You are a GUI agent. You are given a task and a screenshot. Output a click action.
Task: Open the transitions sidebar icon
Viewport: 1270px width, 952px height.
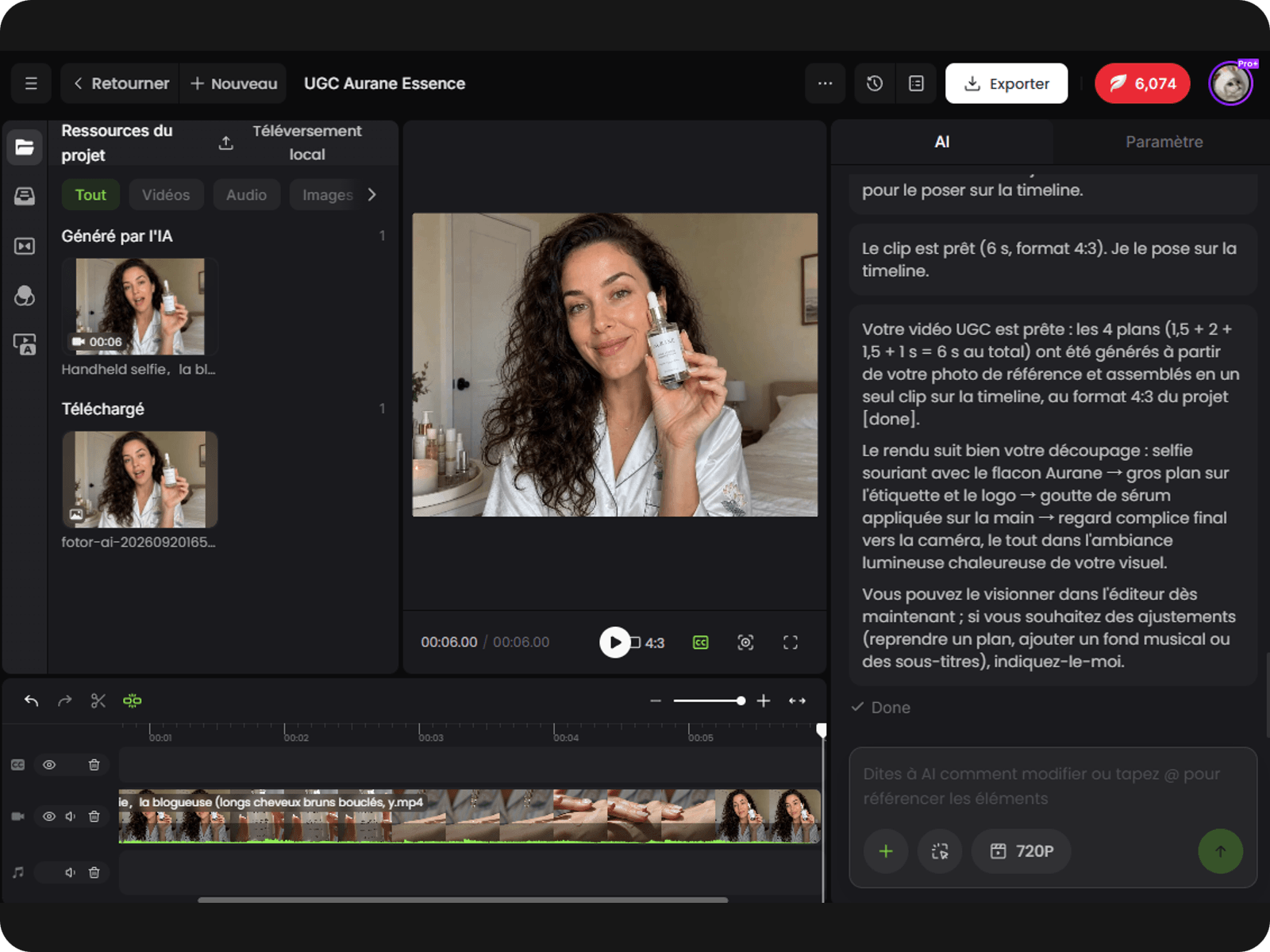(25, 246)
